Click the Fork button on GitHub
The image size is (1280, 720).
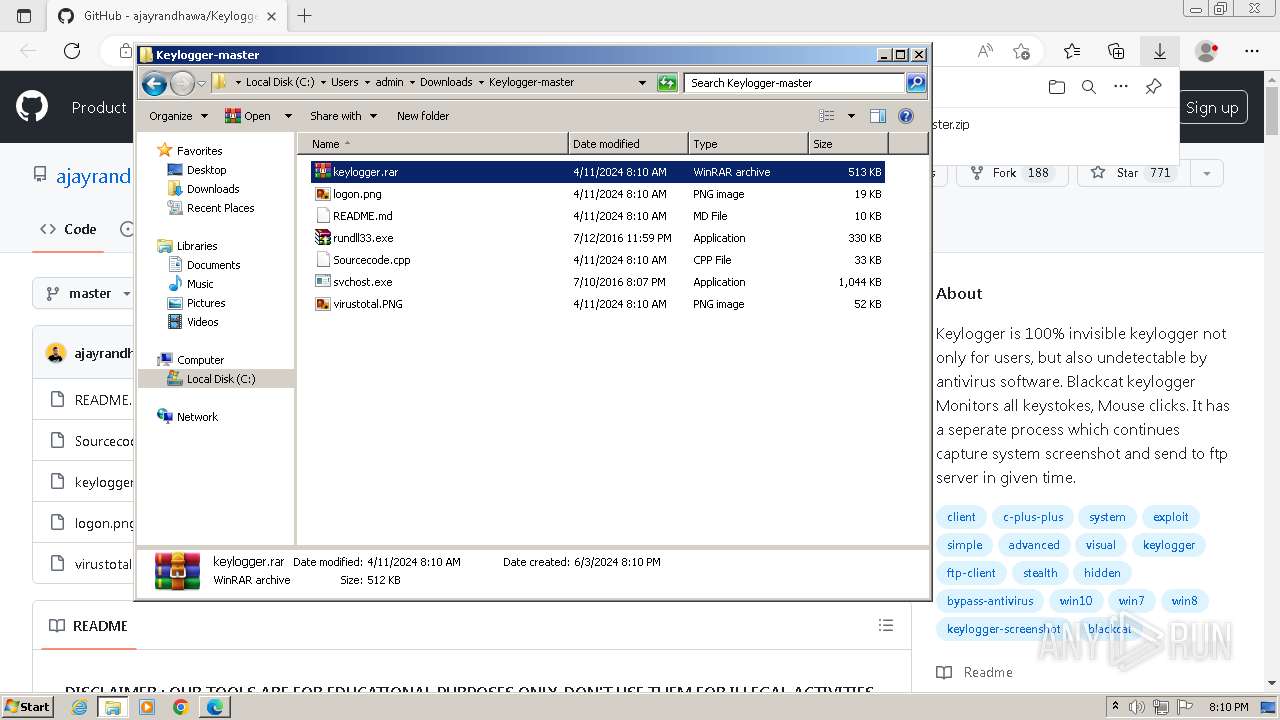click(x=1012, y=173)
